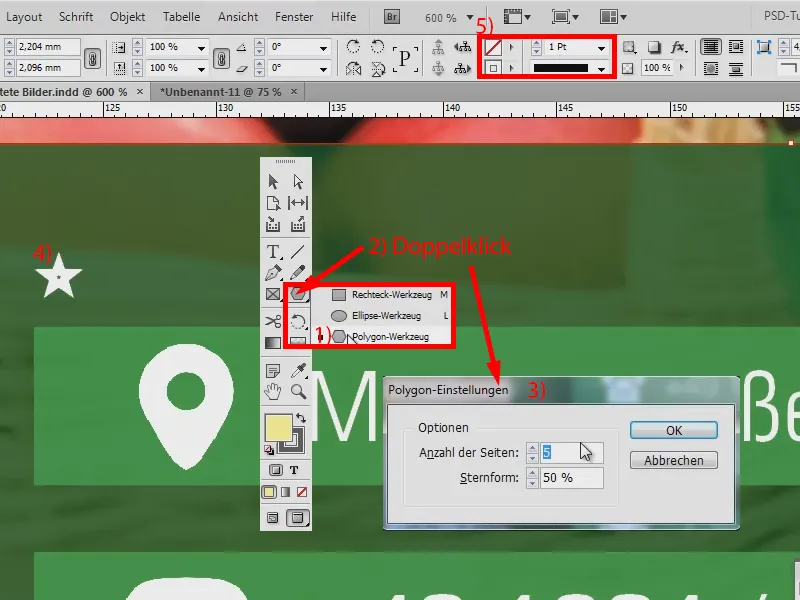
Task: Select the Page tool
Action: 273,203
